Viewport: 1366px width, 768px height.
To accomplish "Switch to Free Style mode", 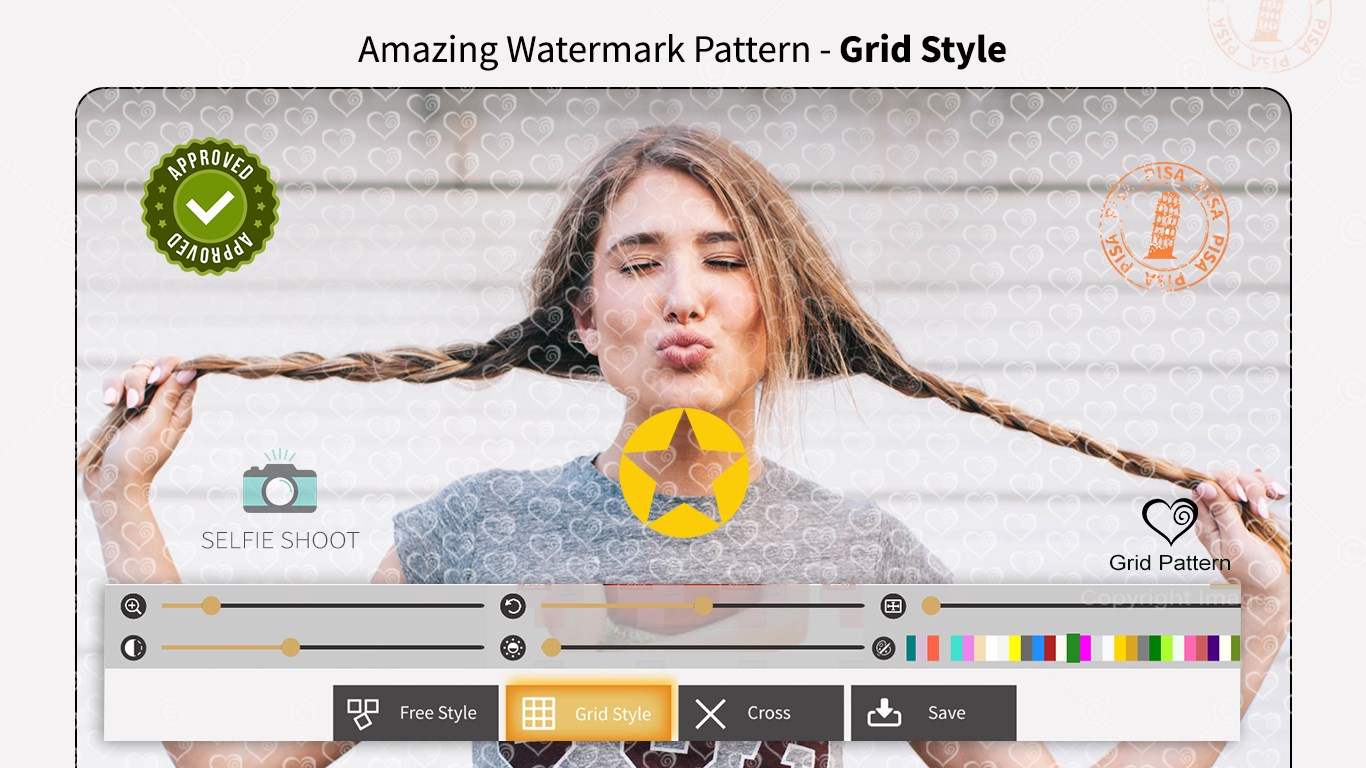I will pyautogui.click(x=415, y=713).
